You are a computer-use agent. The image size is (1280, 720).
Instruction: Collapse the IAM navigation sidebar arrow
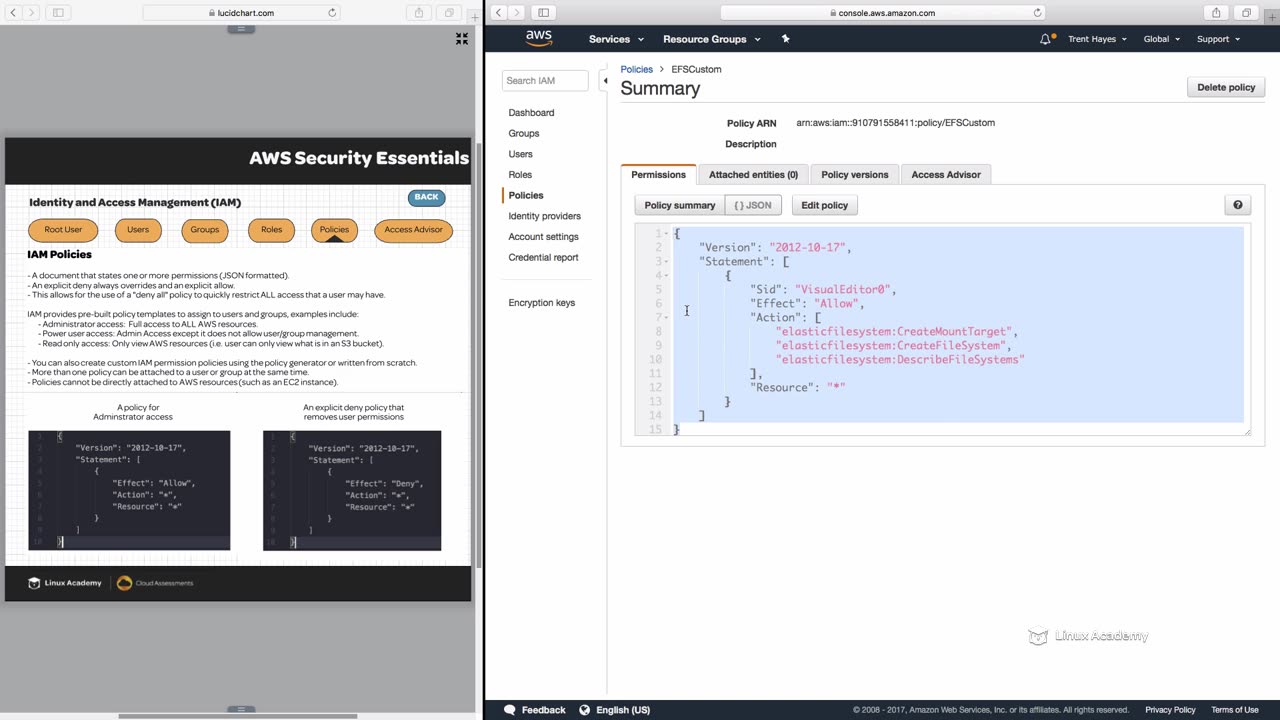click(x=604, y=80)
